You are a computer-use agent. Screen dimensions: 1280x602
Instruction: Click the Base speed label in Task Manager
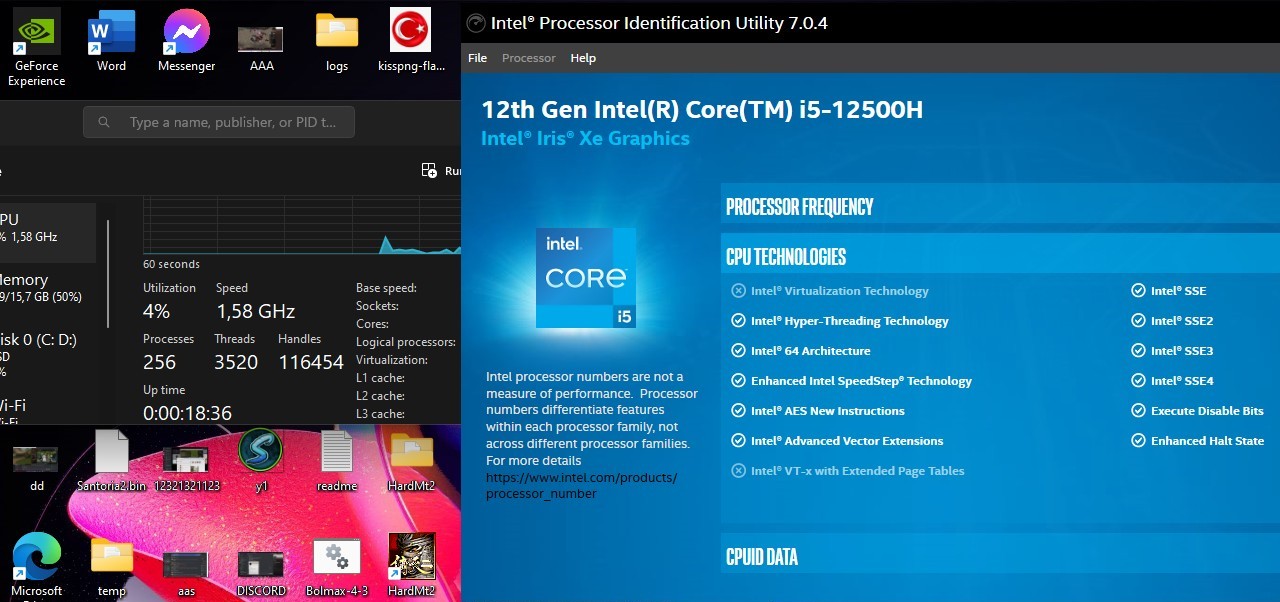click(x=386, y=288)
